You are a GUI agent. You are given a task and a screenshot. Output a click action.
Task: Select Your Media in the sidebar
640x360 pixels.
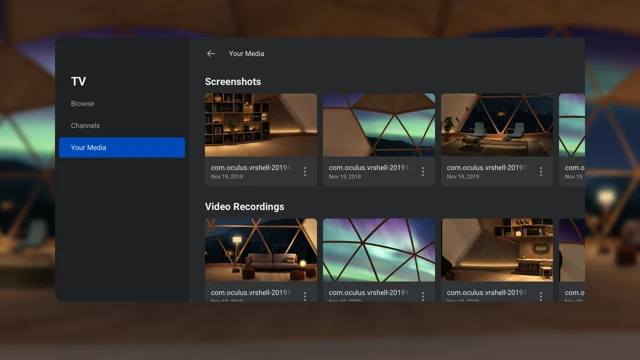(x=122, y=147)
